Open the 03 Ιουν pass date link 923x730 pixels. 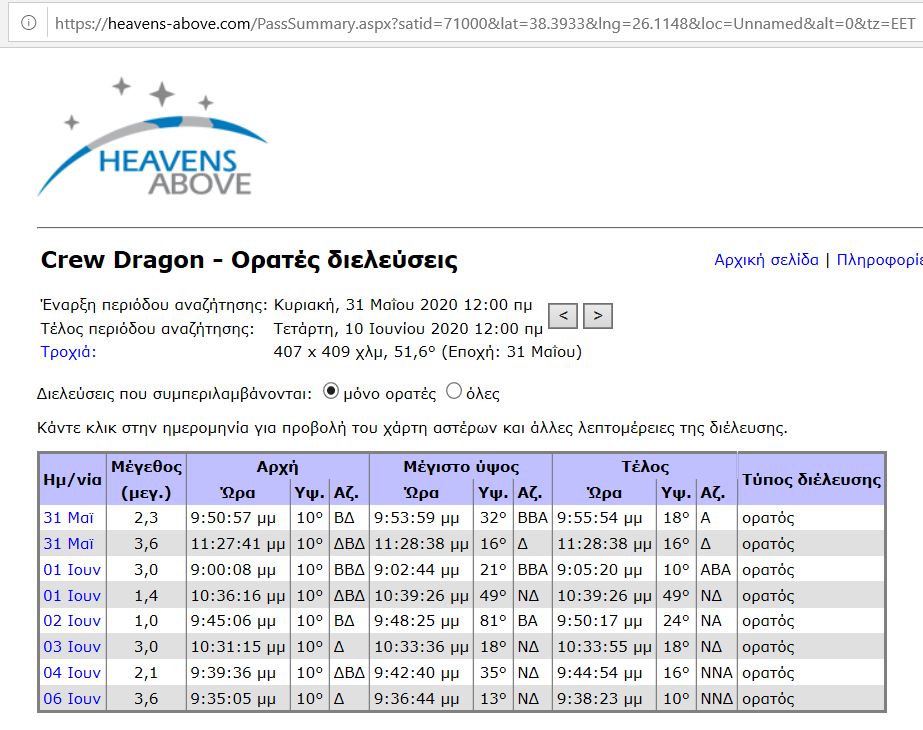click(71, 647)
